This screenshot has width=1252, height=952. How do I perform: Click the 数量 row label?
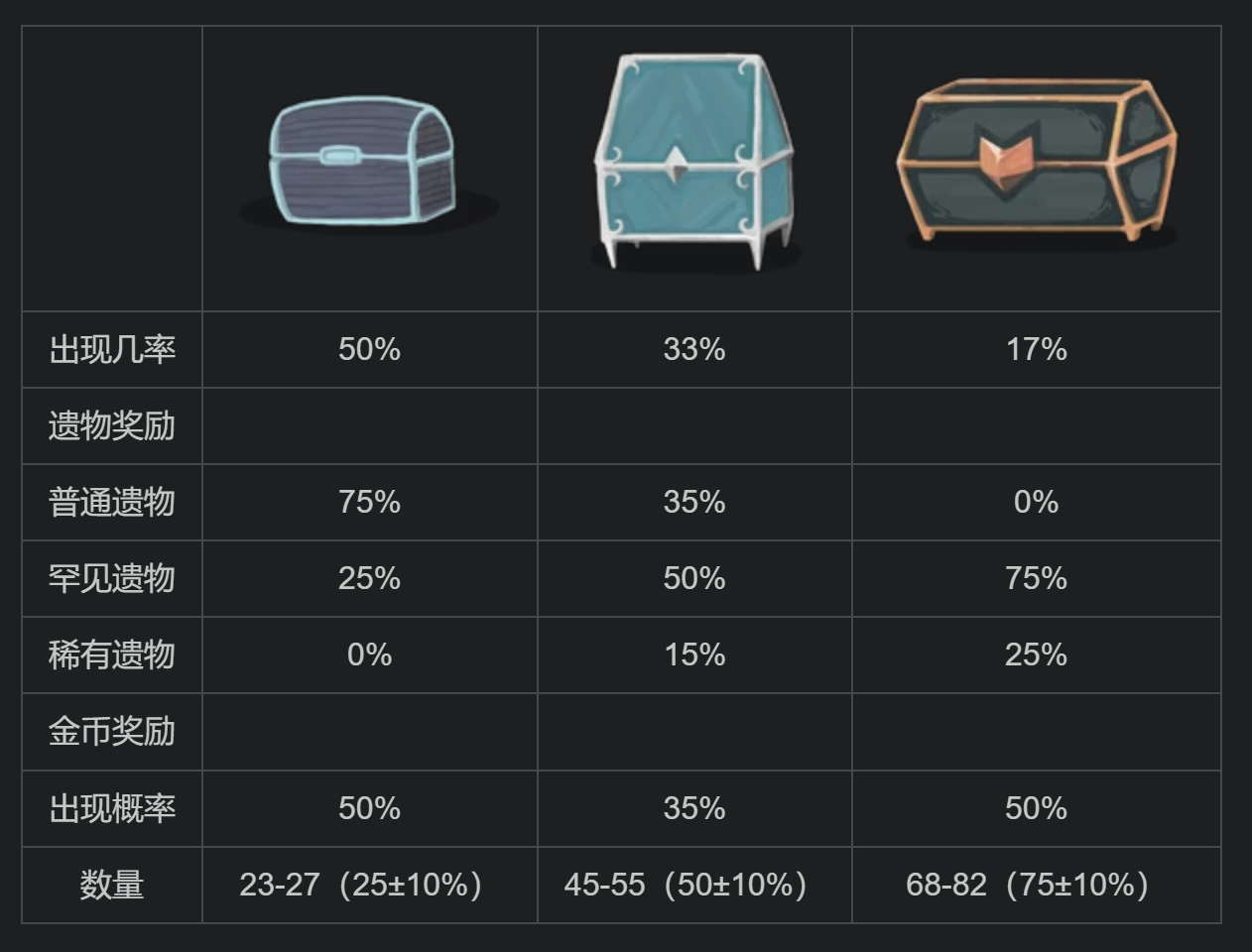click(112, 885)
